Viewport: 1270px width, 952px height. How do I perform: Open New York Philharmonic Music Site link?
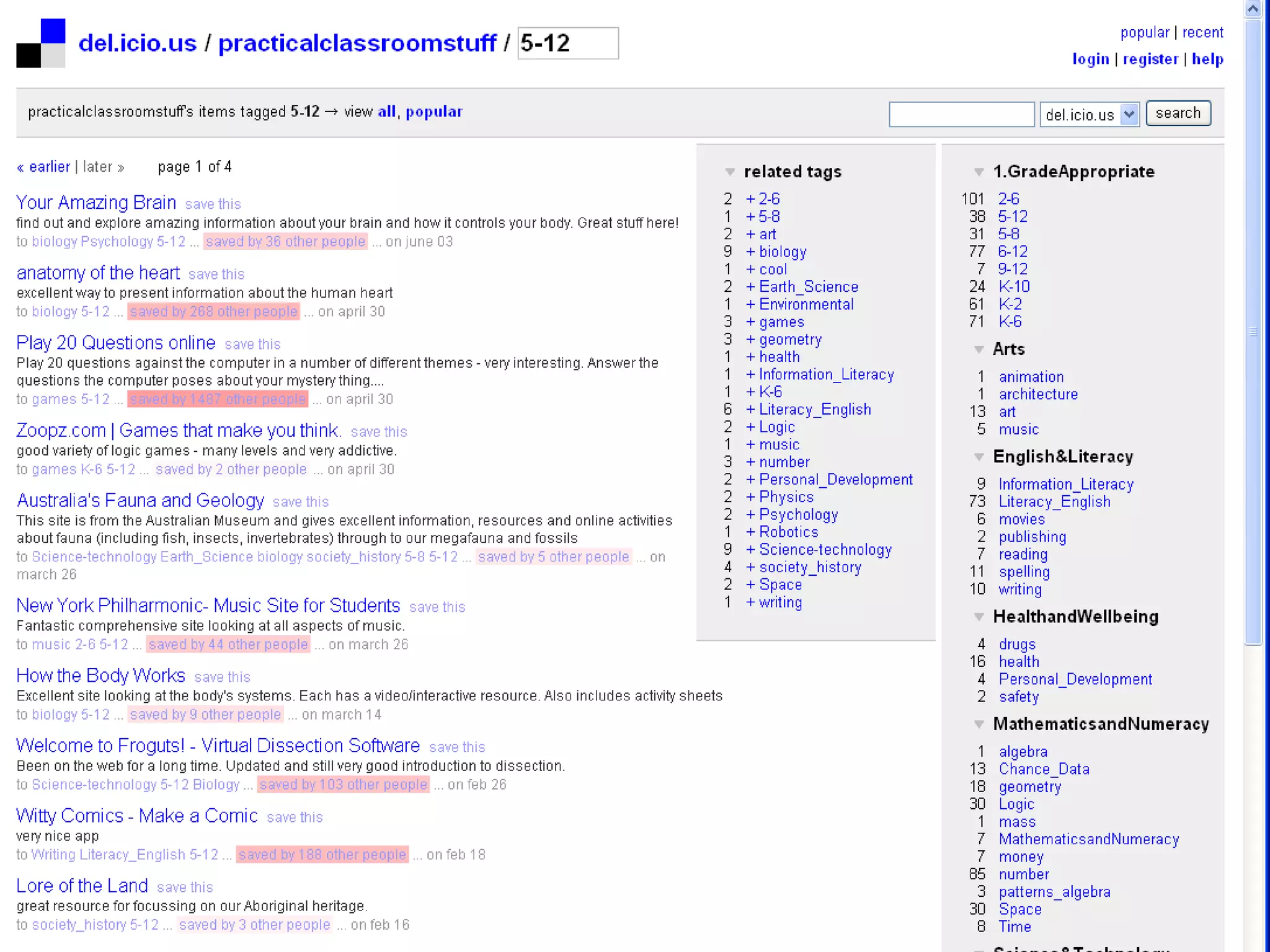[x=208, y=606]
